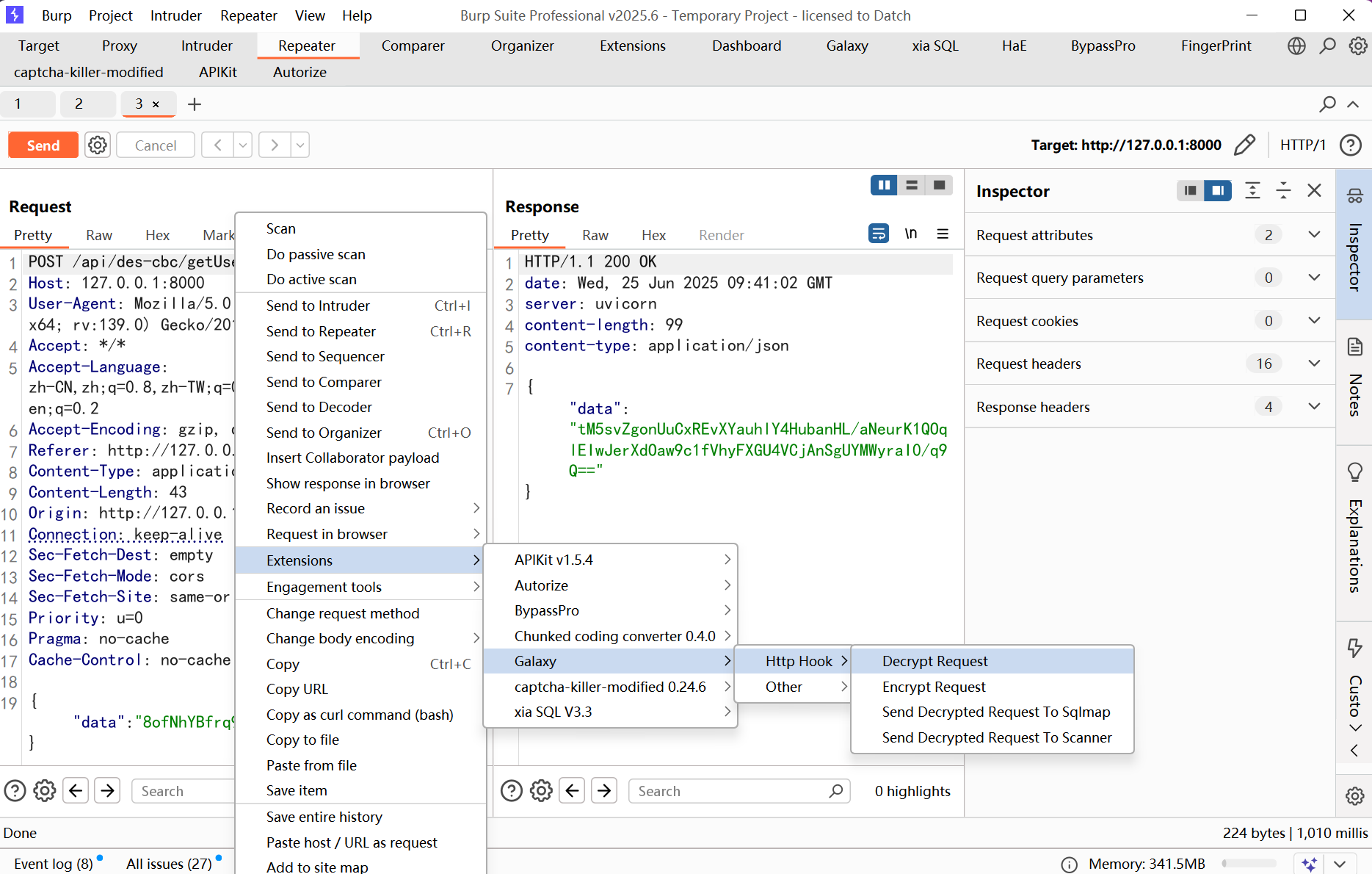
Task: Open Burp settings gear in top tab bar
Action: pyautogui.click(x=1358, y=46)
